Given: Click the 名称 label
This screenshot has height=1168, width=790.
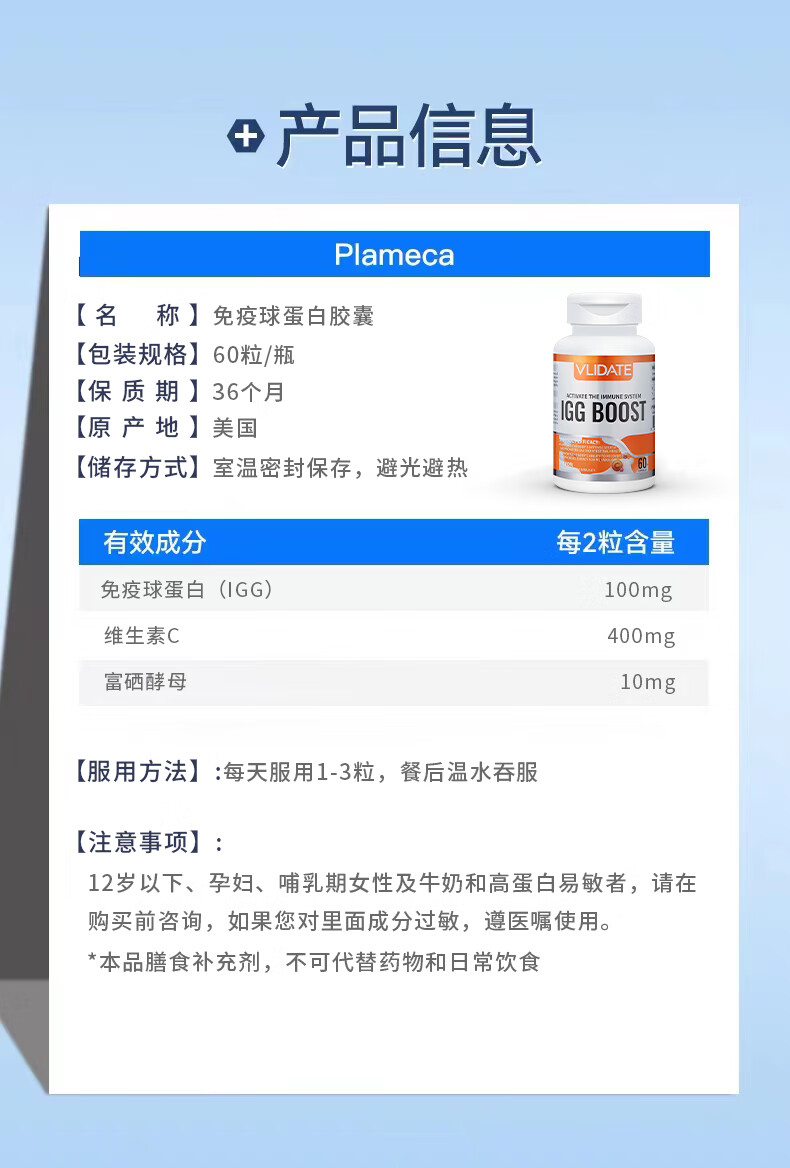Looking at the screenshot, I should coord(138,316).
